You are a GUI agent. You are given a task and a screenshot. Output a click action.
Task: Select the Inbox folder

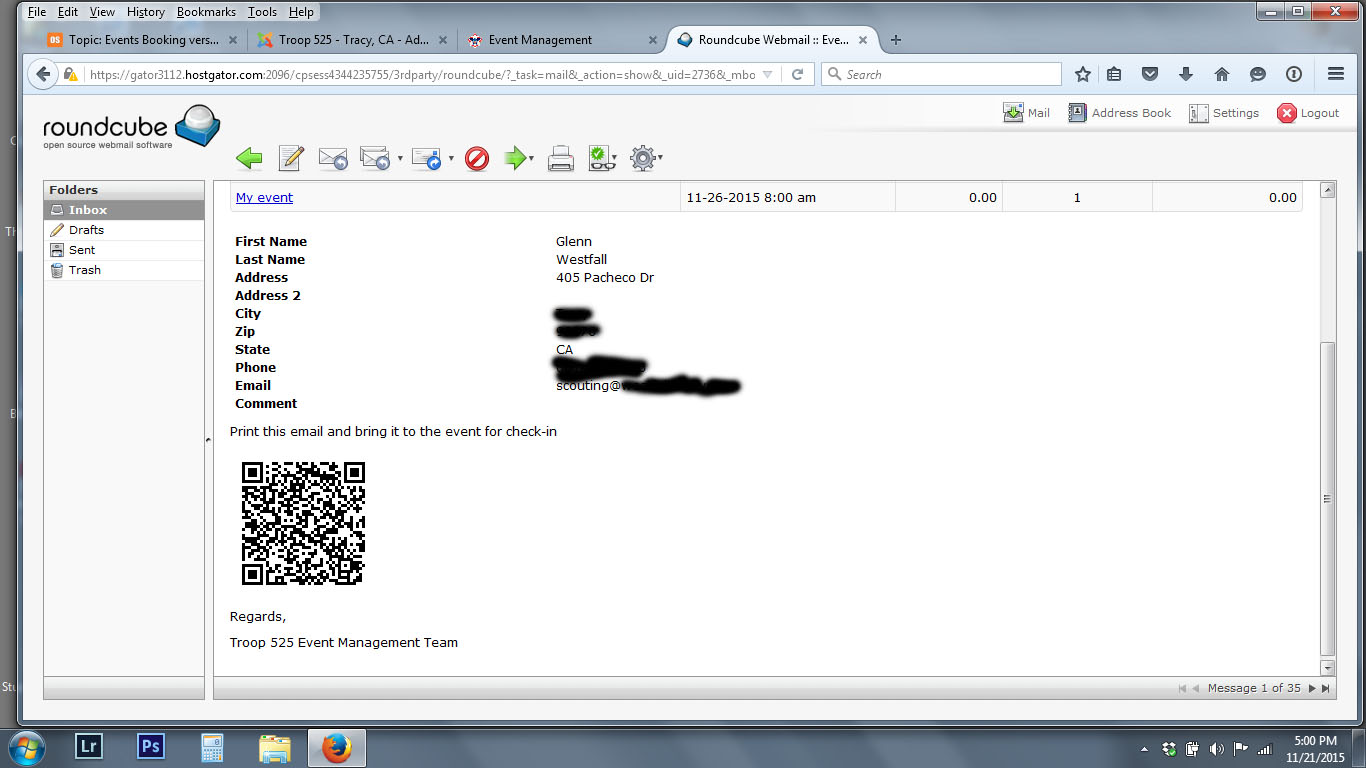(x=124, y=210)
